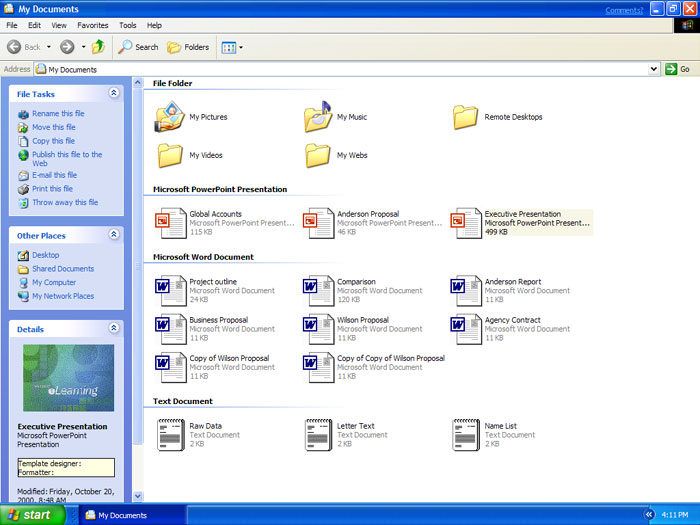This screenshot has height=525, width=700.
Task: Expand the Address bar dropdown
Action: coord(654,69)
